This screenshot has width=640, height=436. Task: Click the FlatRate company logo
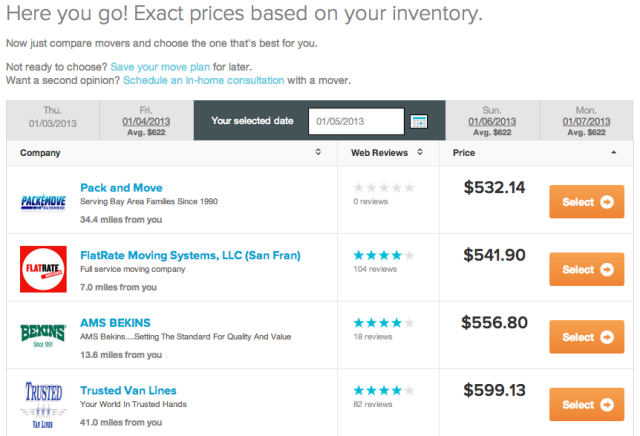click(x=43, y=269)
